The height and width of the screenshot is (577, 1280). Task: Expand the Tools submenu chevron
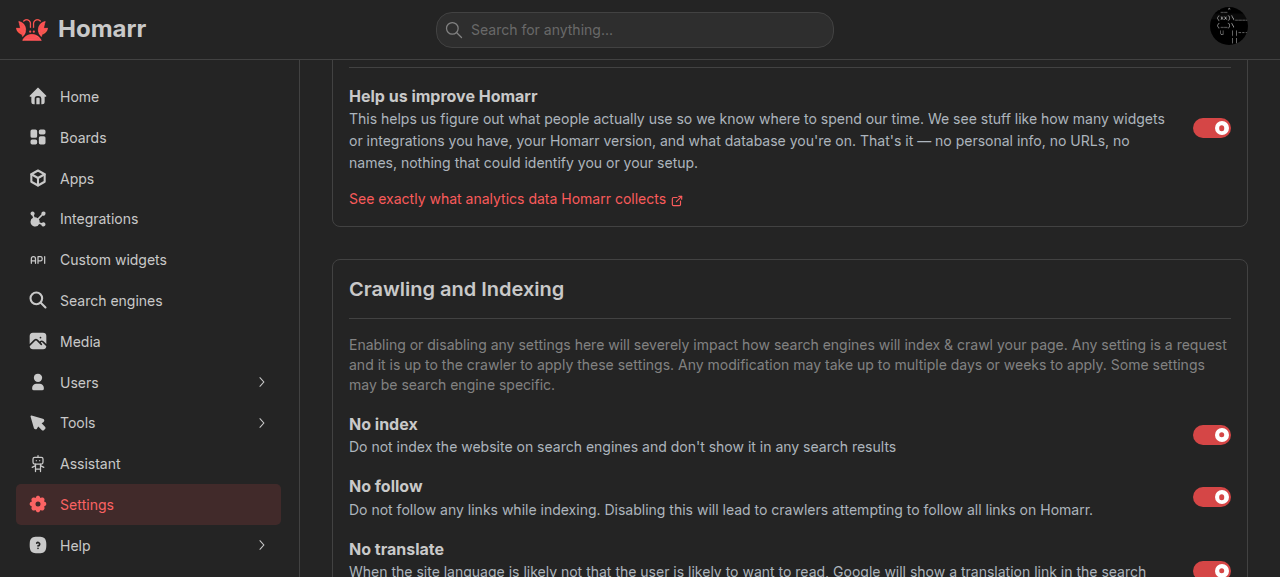[x=262, y=423]
